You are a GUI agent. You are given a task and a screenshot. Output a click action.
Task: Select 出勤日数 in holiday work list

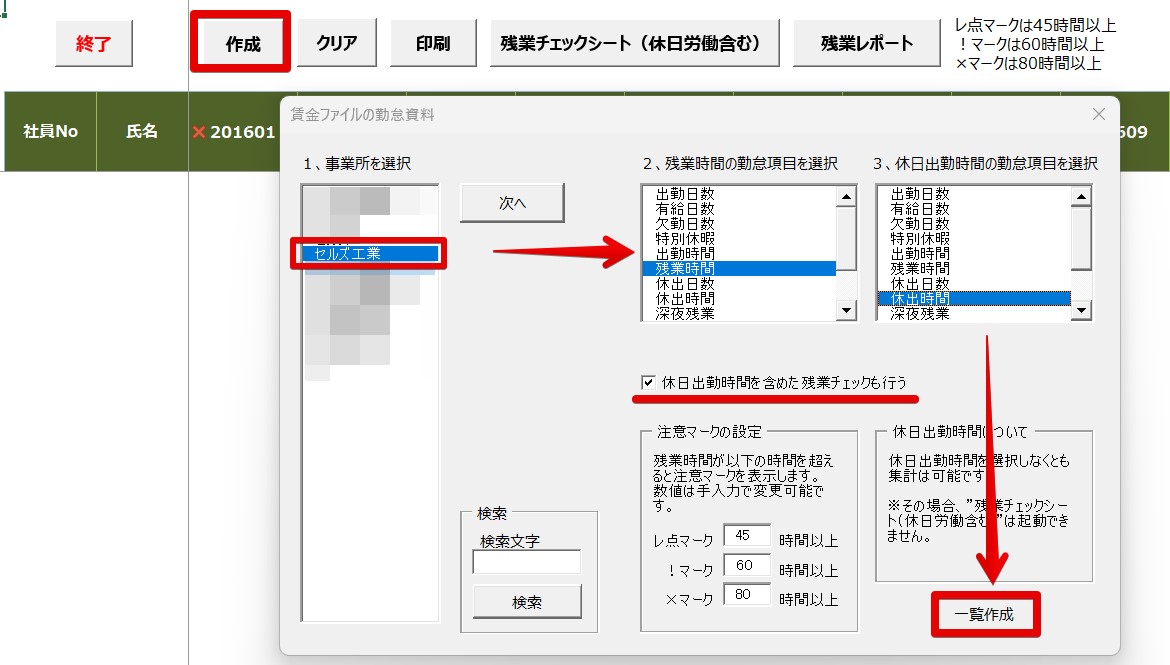[x=974, y=194]
